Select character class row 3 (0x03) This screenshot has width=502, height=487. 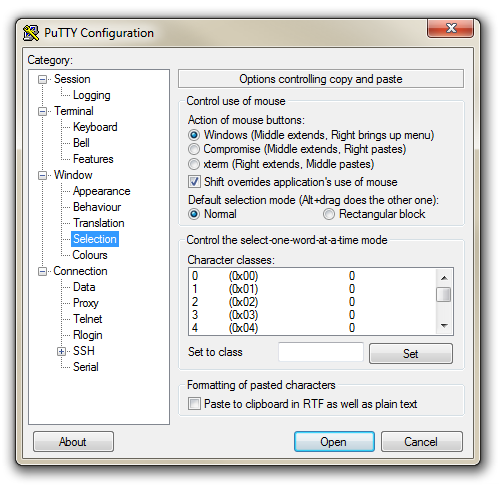[x=312, y=315]
